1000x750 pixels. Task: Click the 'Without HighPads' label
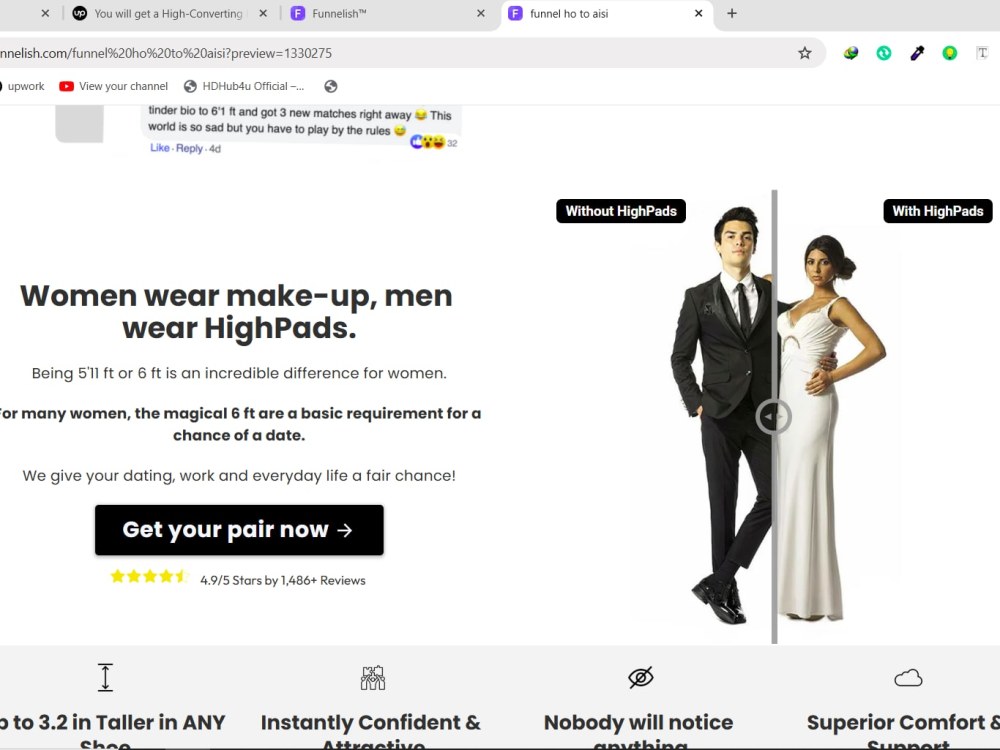click(x=621, y=211)
